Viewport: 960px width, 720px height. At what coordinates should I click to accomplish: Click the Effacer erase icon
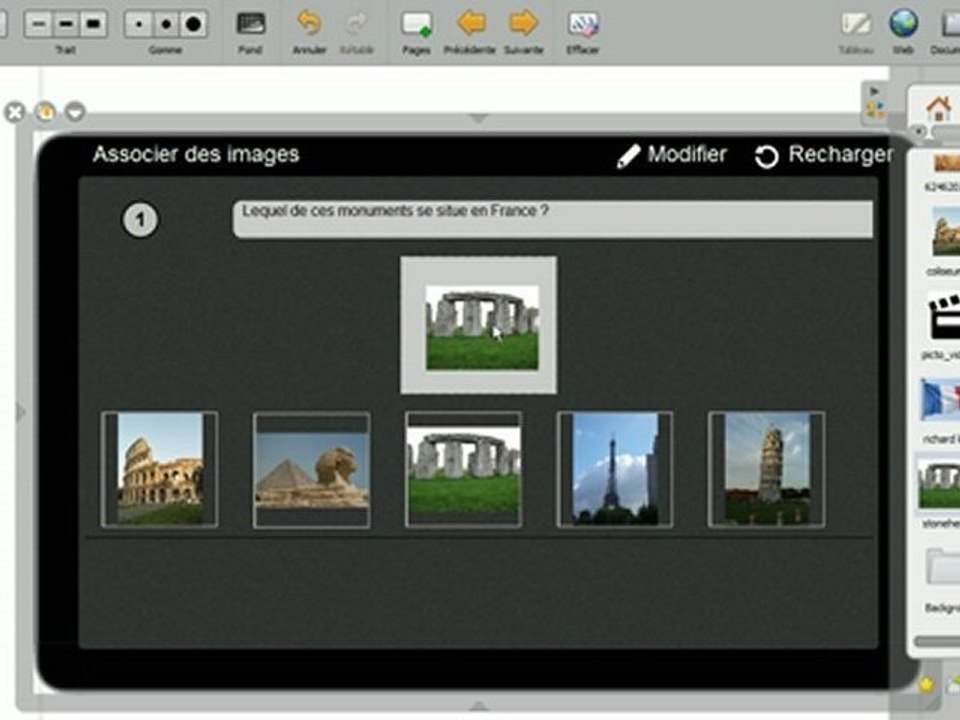(582, 24)
